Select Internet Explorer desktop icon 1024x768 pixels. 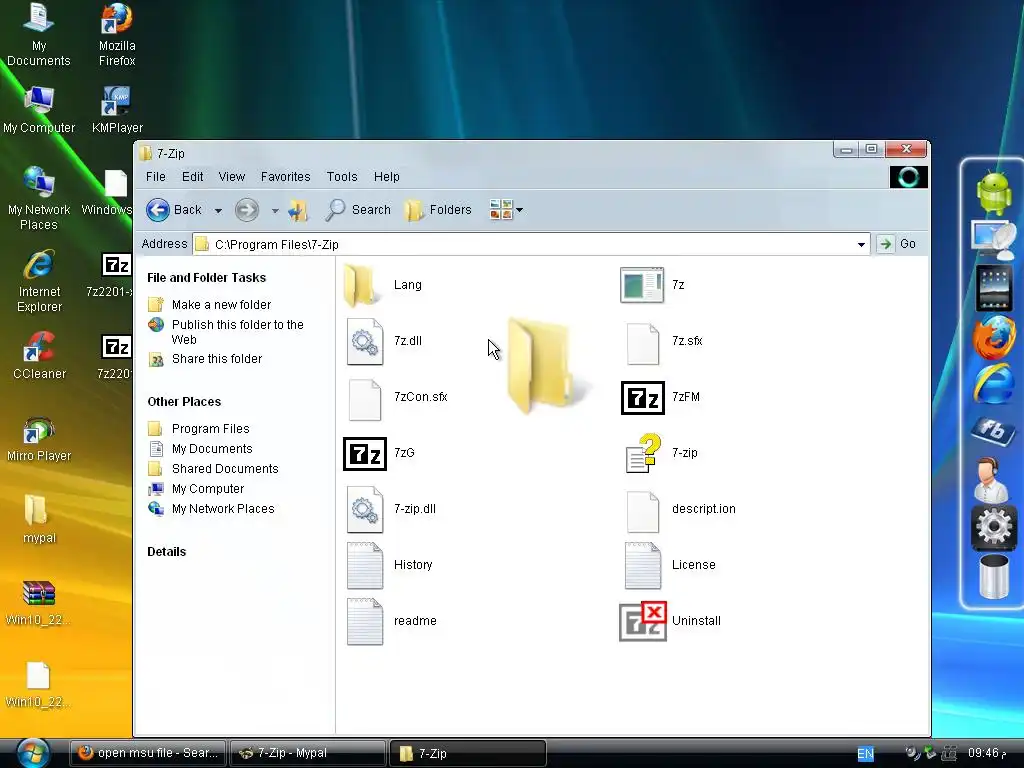click(x=39, y=281)
